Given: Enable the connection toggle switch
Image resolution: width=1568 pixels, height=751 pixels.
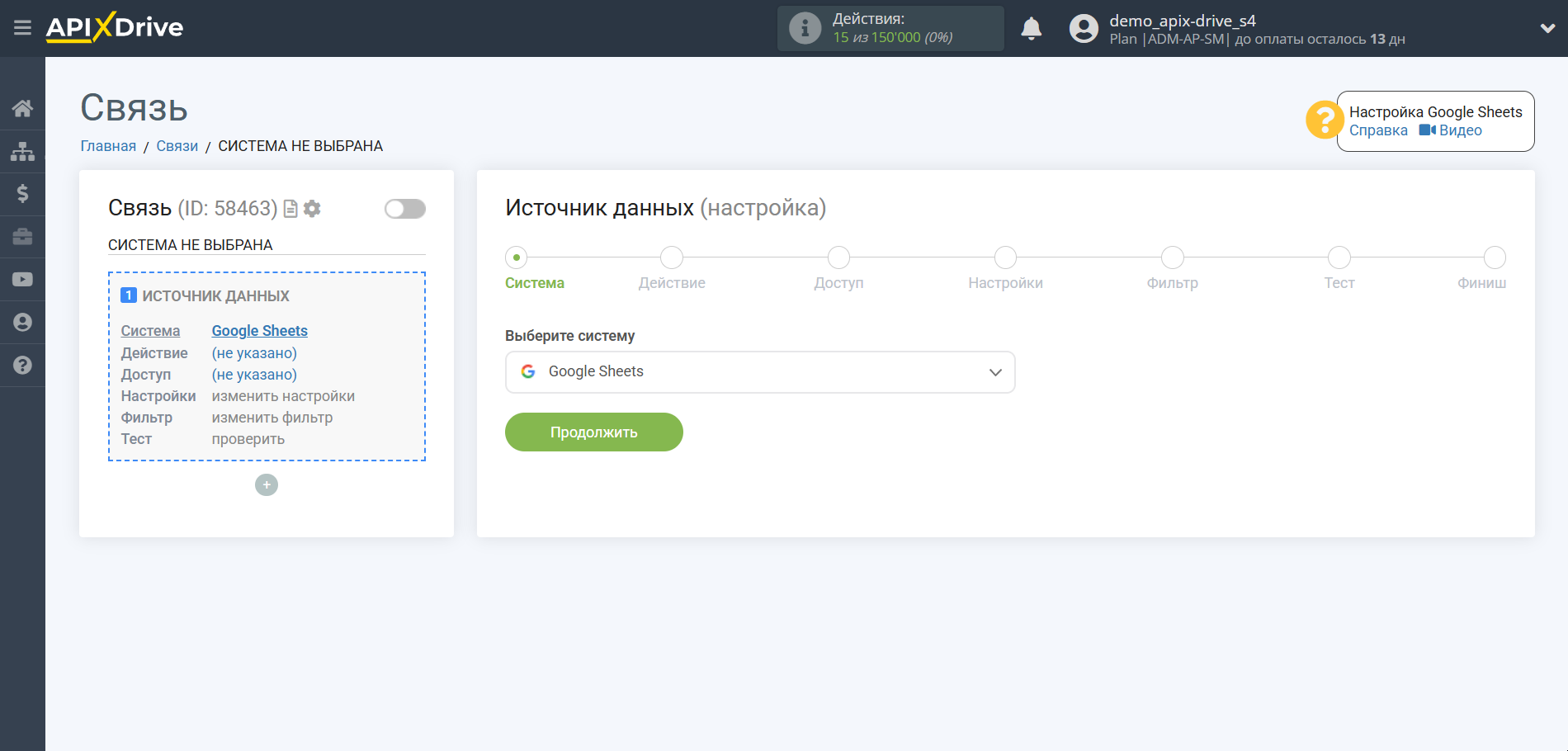Looking at the screenshot, I should (x=404, y=209).
